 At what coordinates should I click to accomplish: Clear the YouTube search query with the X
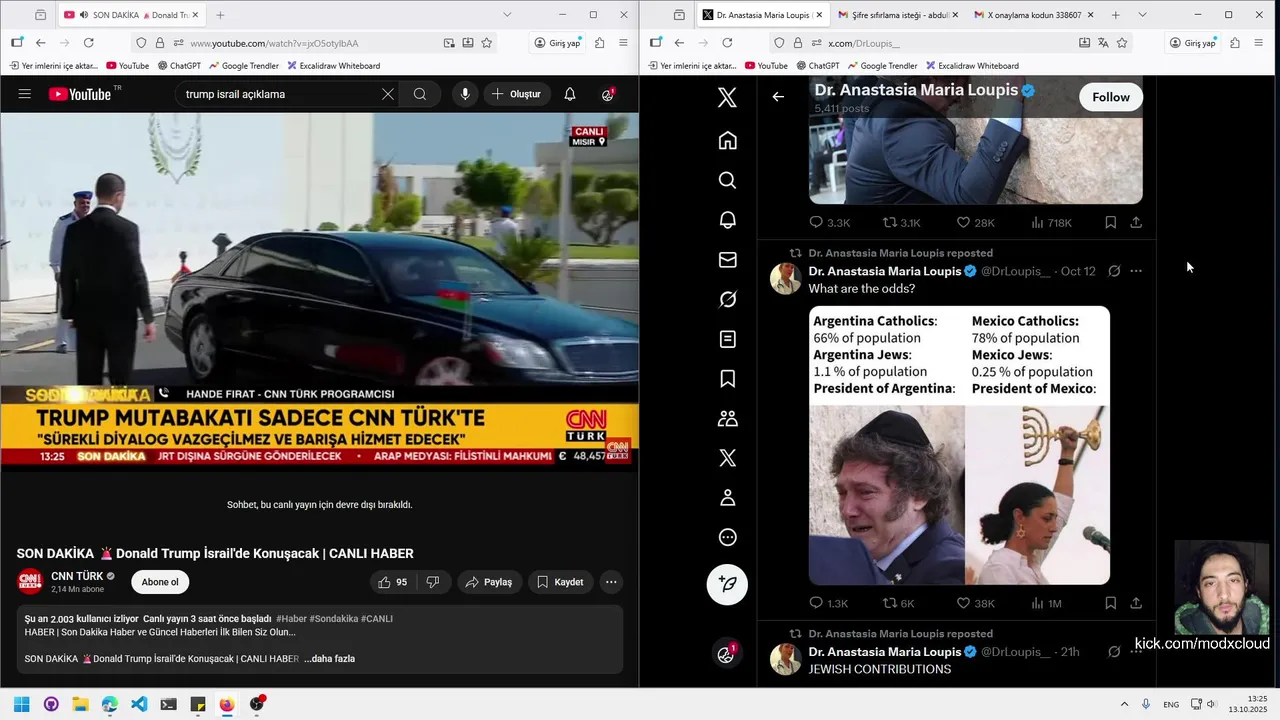(387, 94)
